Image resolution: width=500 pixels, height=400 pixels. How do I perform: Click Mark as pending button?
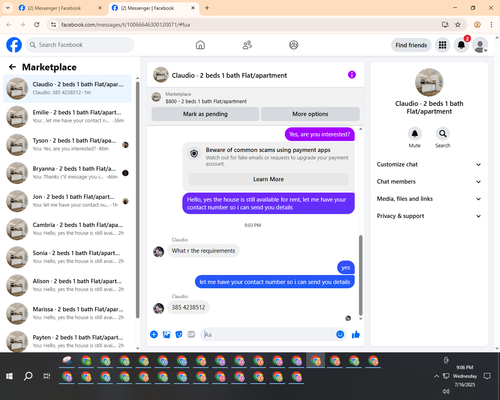[205, 114]
